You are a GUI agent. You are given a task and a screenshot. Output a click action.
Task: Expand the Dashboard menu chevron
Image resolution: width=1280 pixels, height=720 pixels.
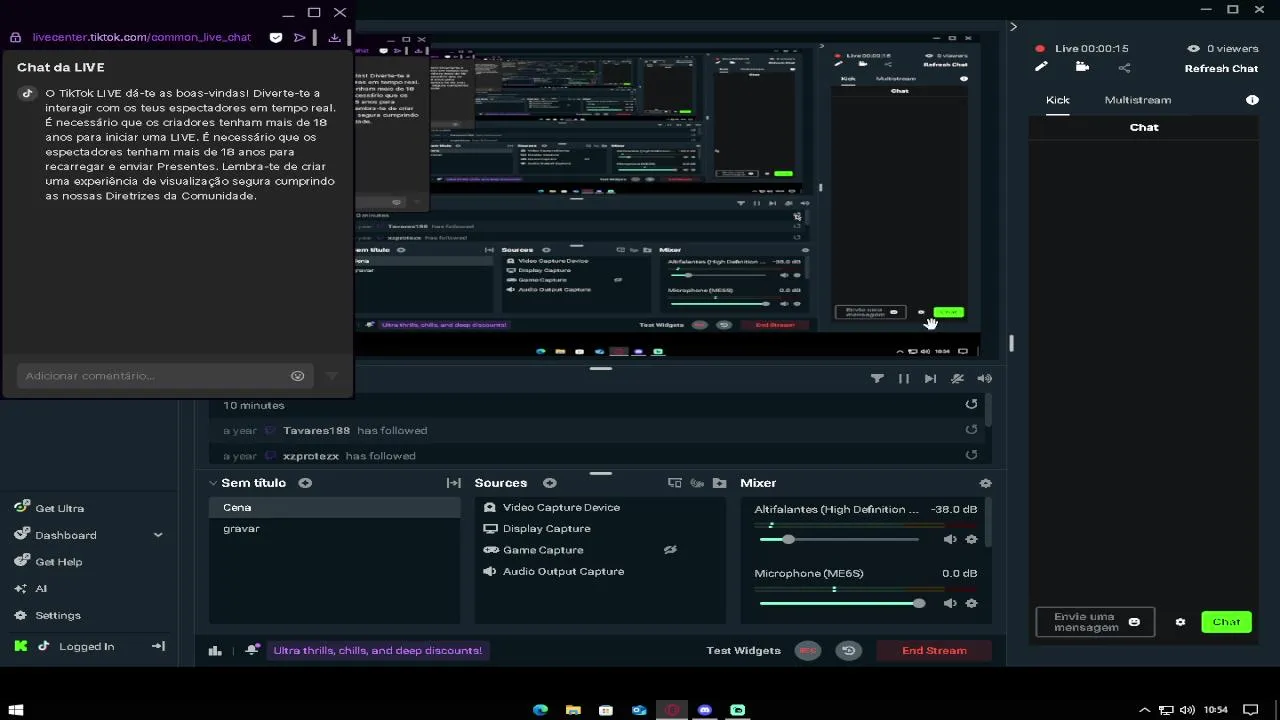[x=157, y=535]
